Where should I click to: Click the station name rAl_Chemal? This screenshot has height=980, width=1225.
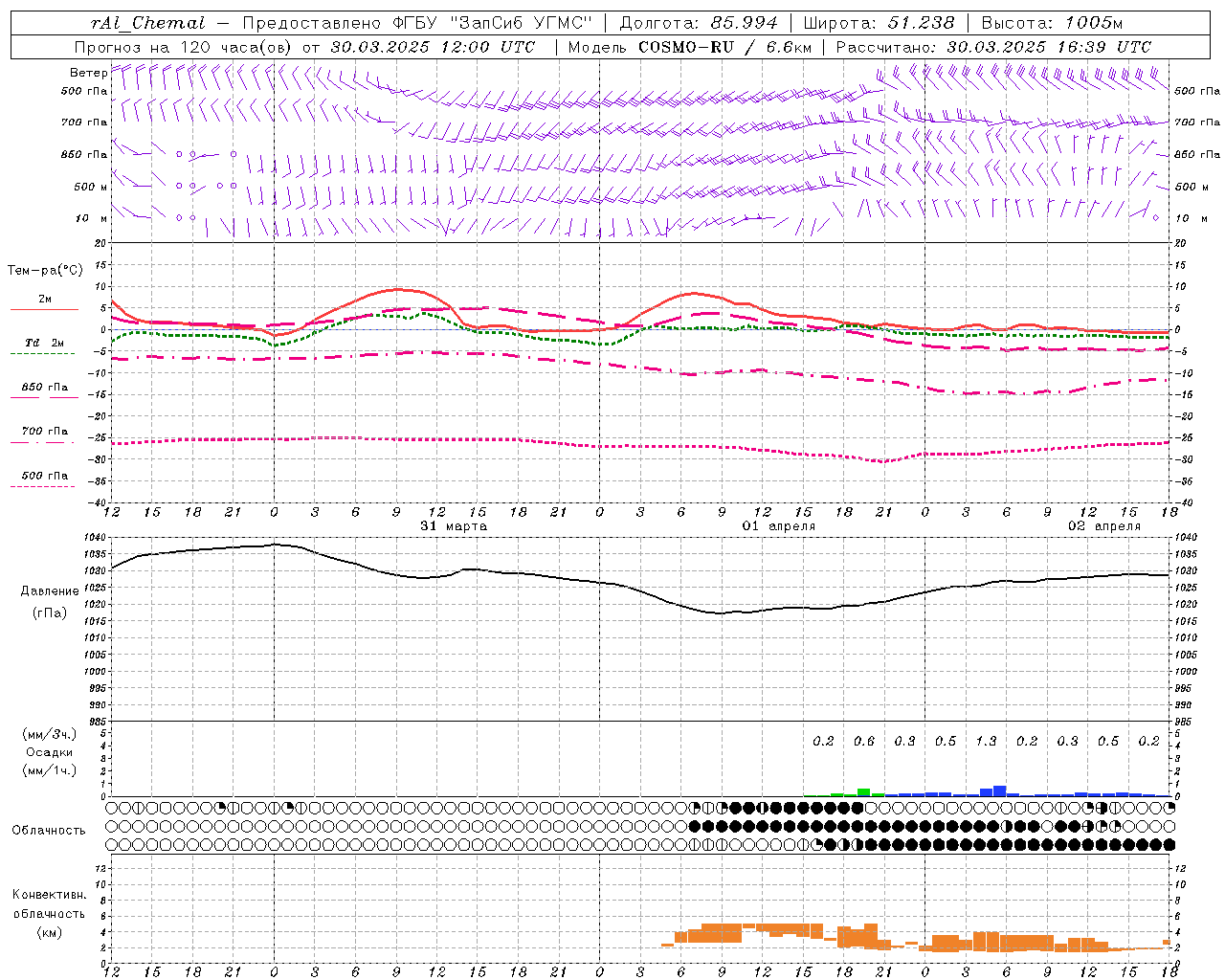coord(147,22)
